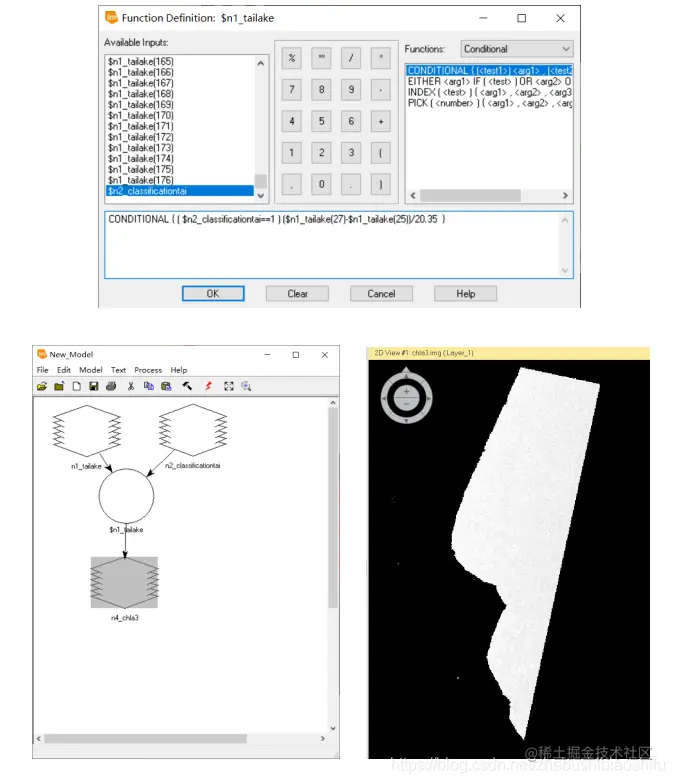Insert the power ** operator
The image size is (674, 783).
point(322,58)
